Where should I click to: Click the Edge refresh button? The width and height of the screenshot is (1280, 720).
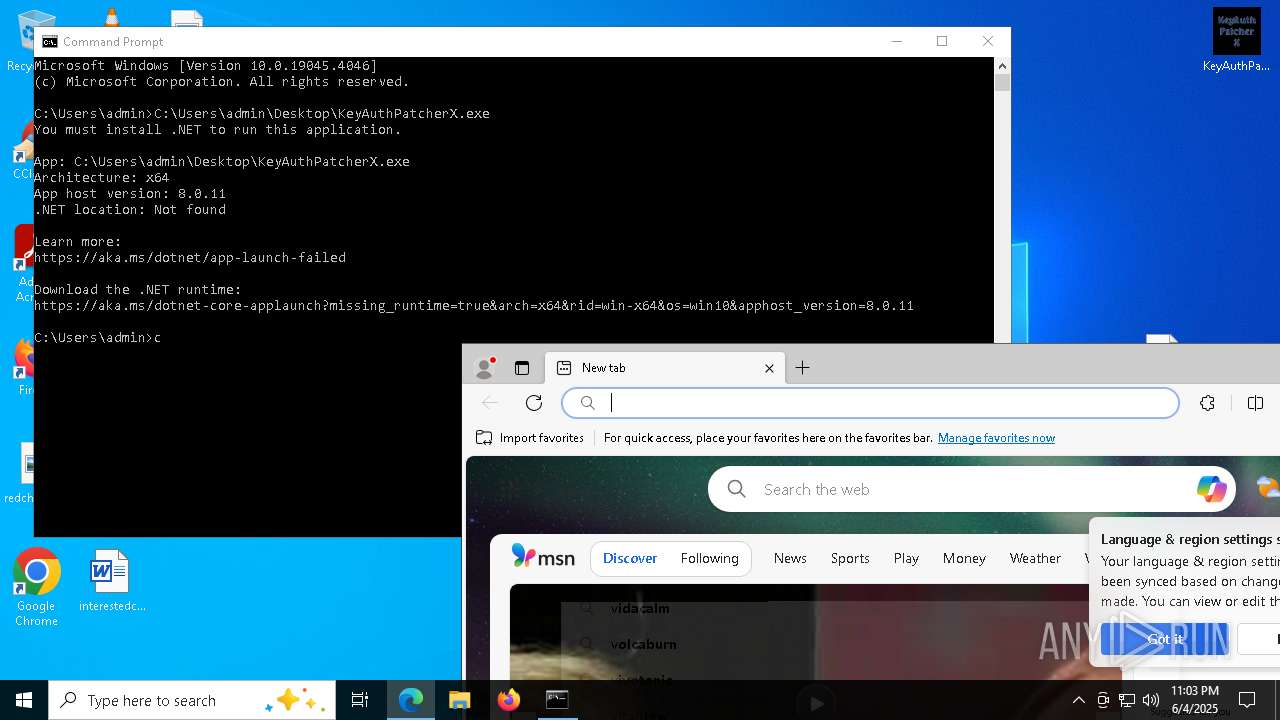(534, 403)
